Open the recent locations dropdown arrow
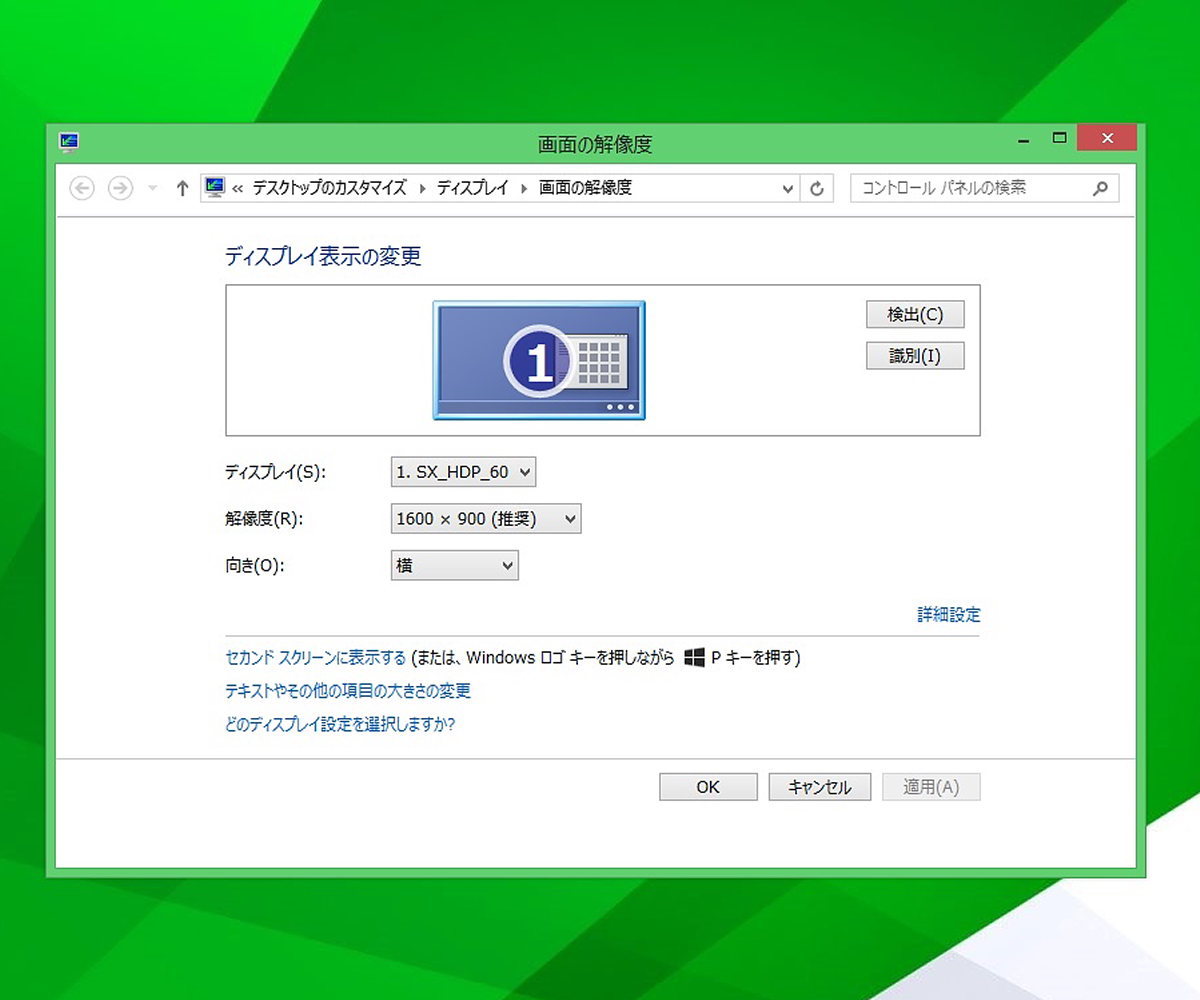Image resolution: width=1200 pixels, height=1000 pixels. tap(152, 188)
